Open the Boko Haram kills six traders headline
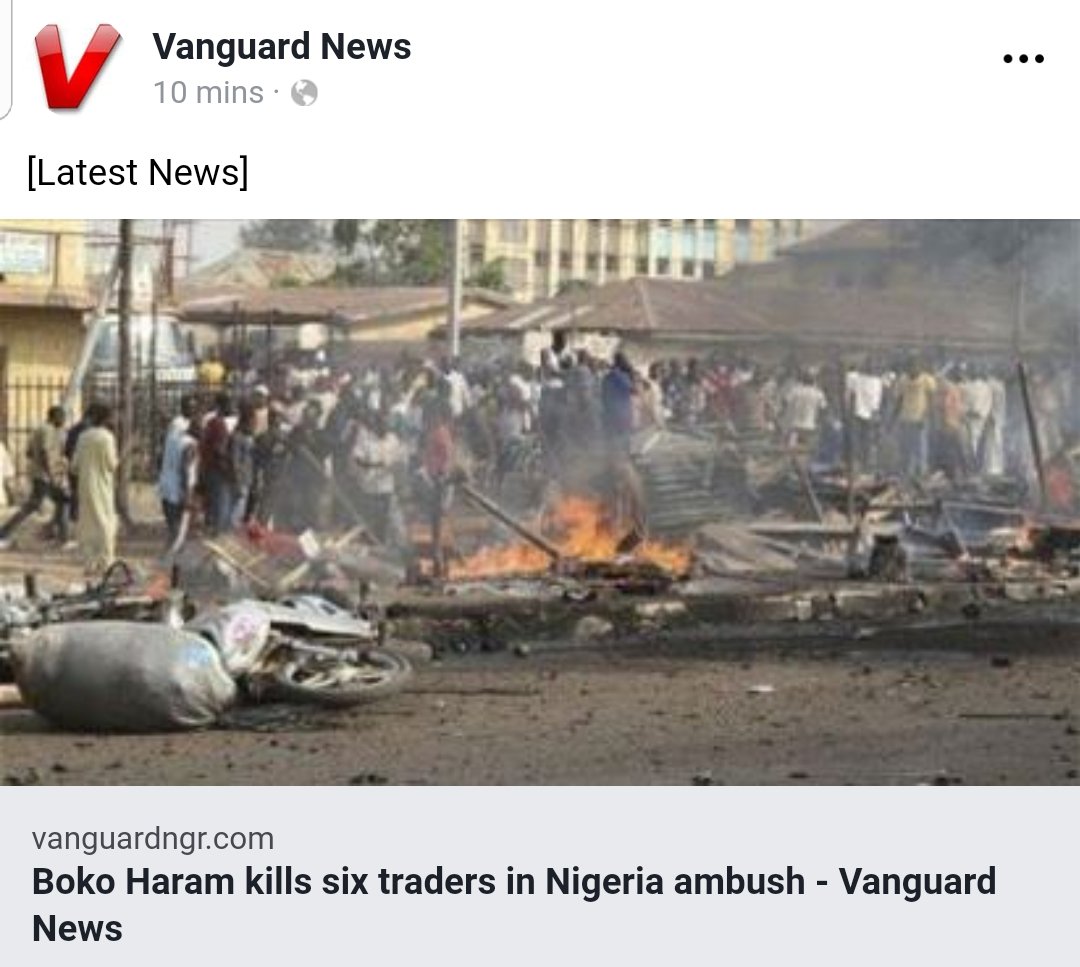The width and height of the screenshot is (1080, 967). click(x=513, y=904)
